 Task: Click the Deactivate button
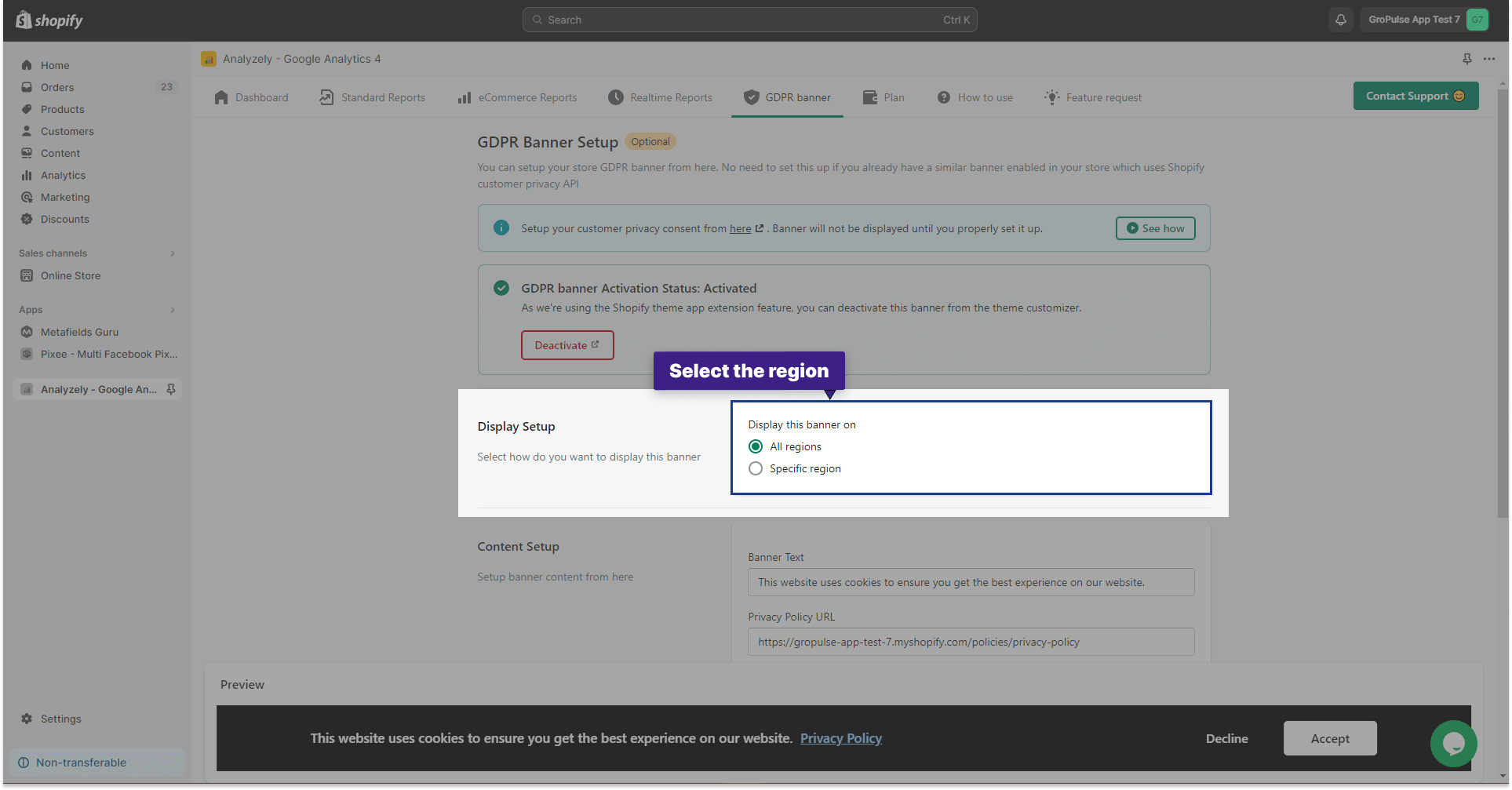(567, 345)
